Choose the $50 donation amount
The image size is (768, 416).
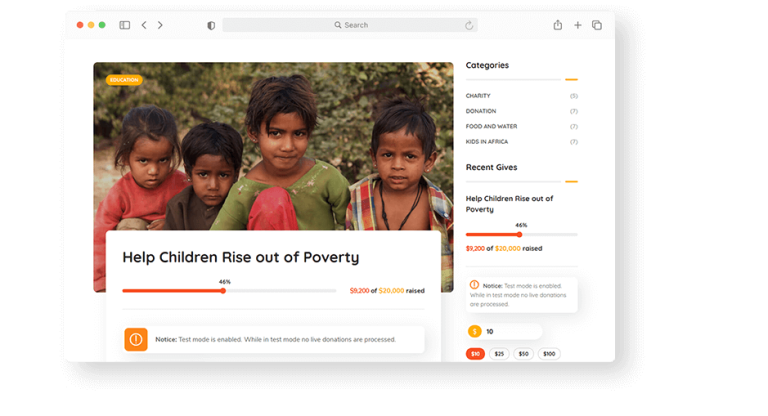[524, 354]
